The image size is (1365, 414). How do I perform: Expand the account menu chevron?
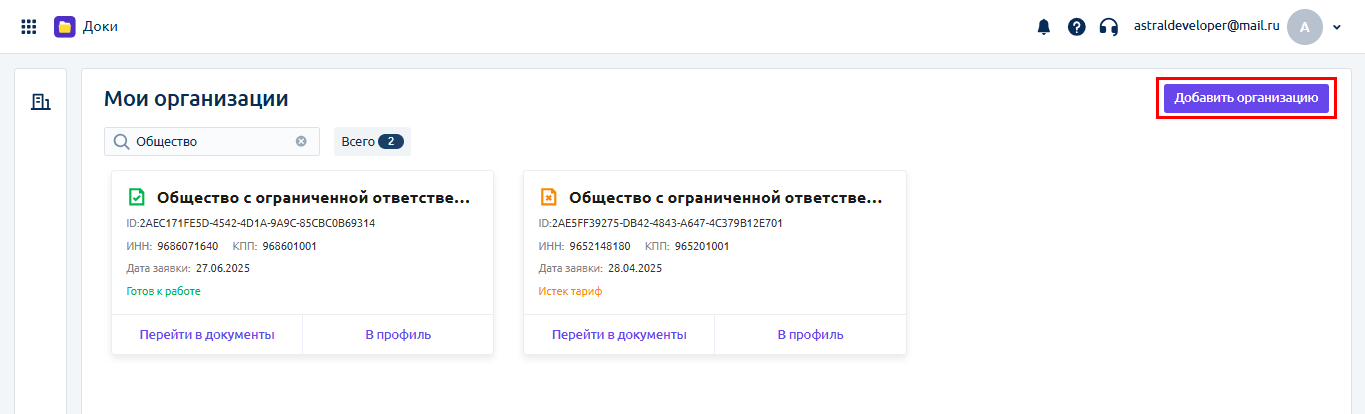tap(1337, 27)
